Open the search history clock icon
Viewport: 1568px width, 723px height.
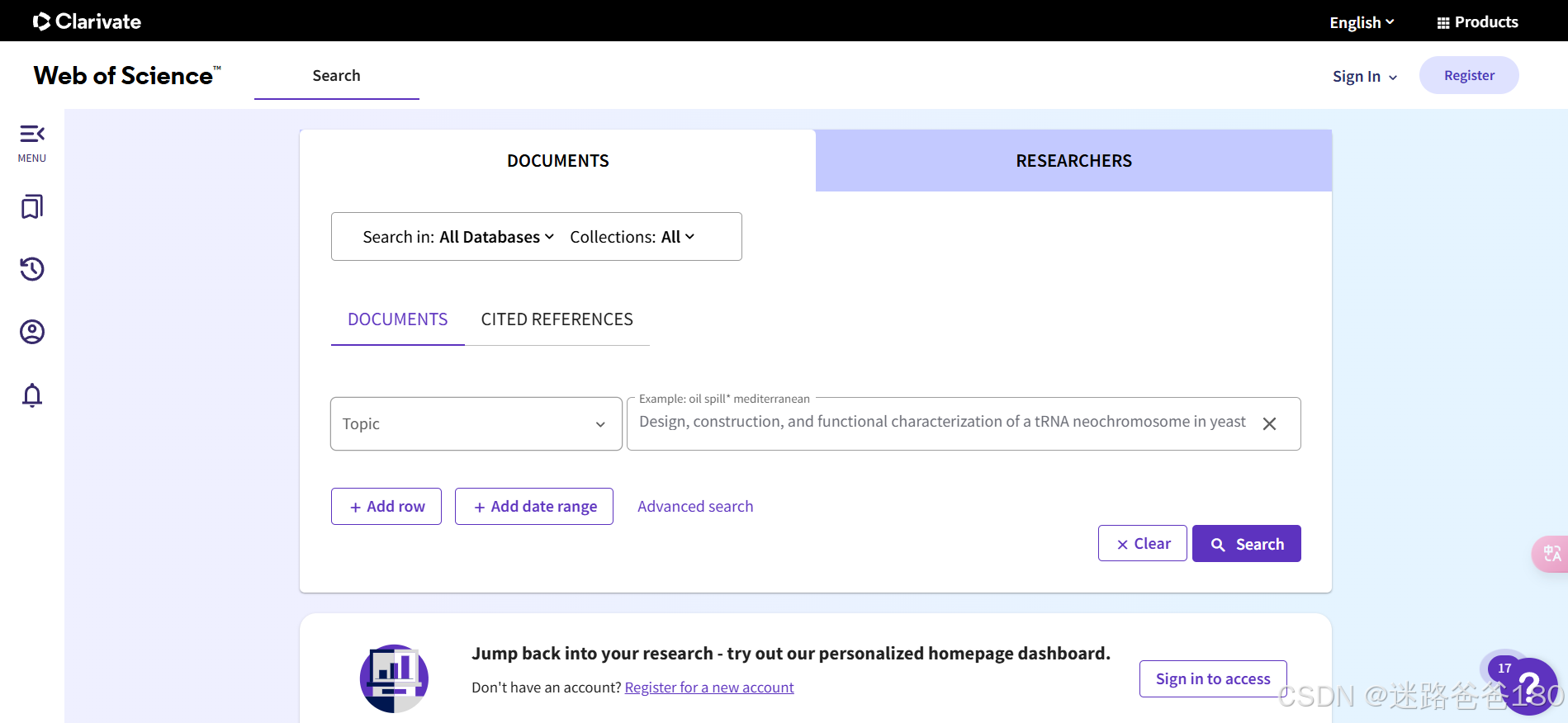point(32,269)
